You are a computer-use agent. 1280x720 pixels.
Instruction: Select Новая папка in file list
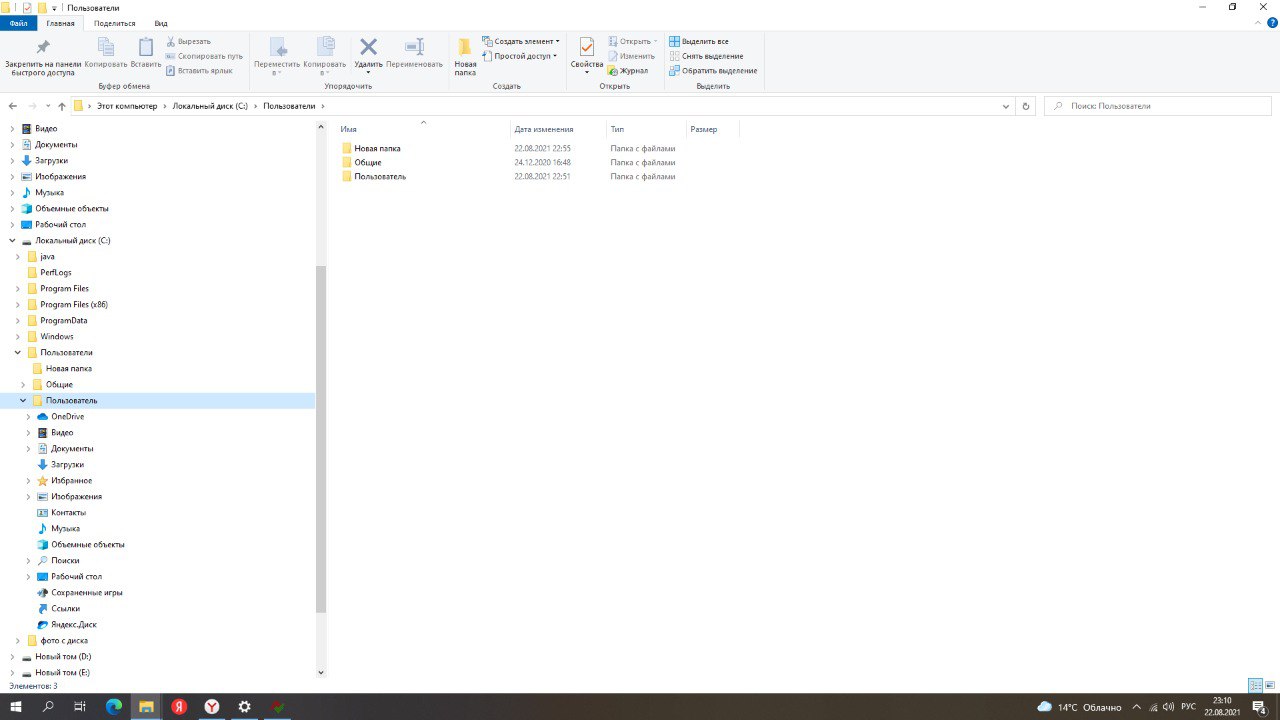pos(377,148)
